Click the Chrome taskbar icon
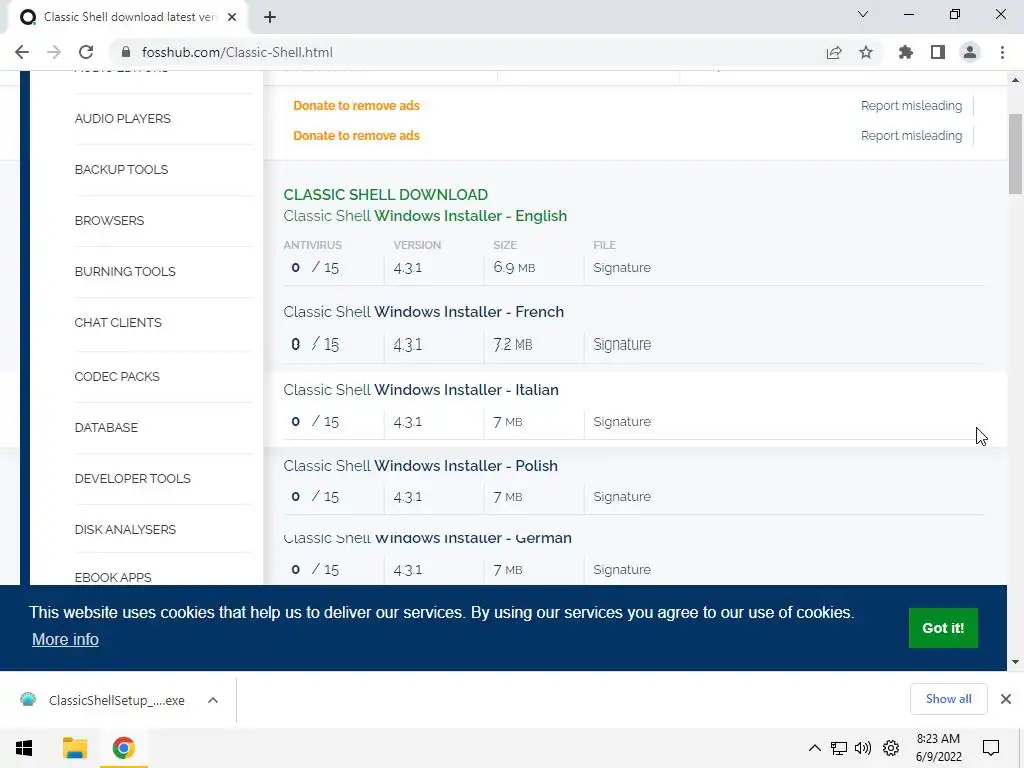The height and width of the screenshot is (768, 1024). tap(123, 748)
